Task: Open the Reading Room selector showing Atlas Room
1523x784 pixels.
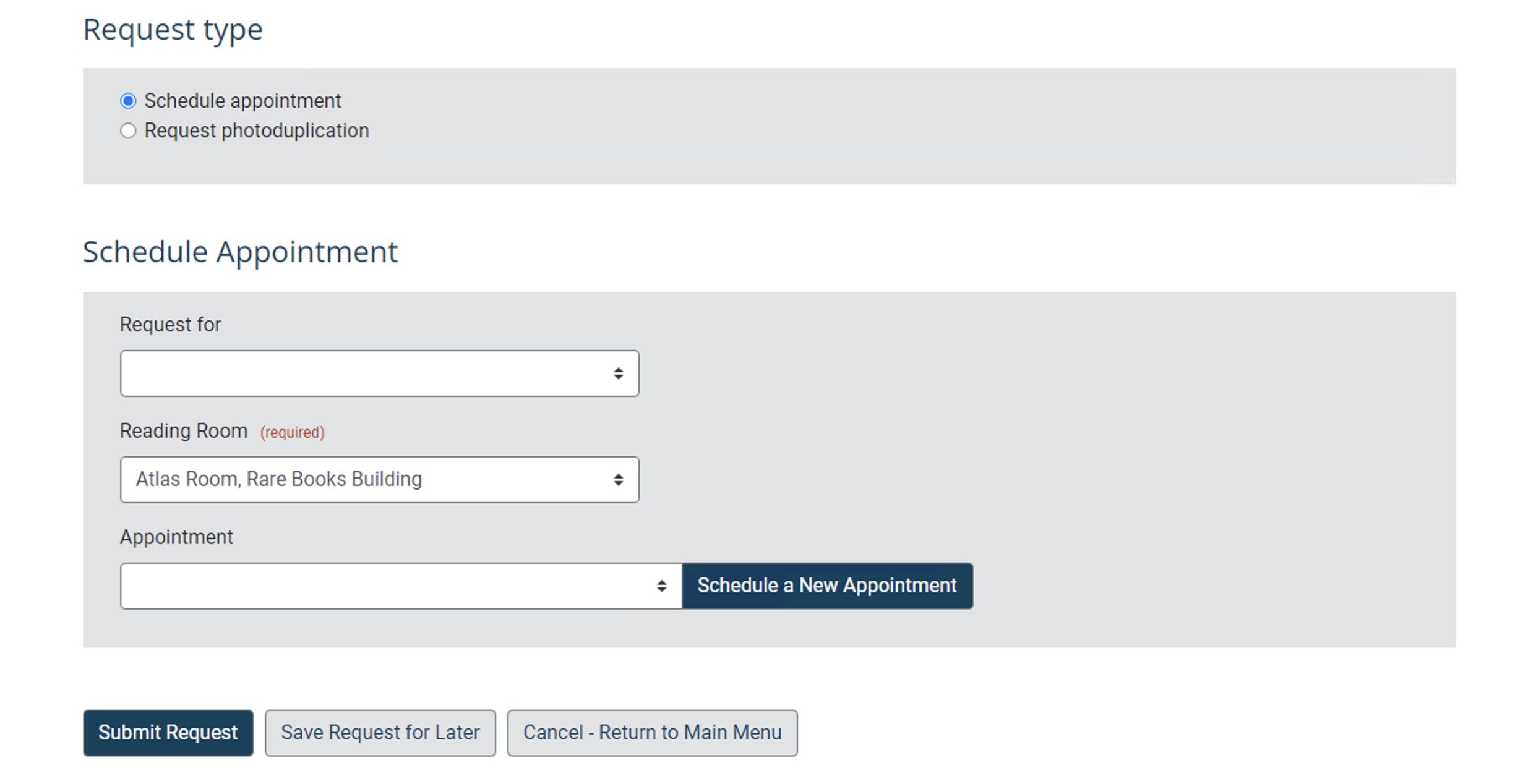Action: [x=379, y=479]
